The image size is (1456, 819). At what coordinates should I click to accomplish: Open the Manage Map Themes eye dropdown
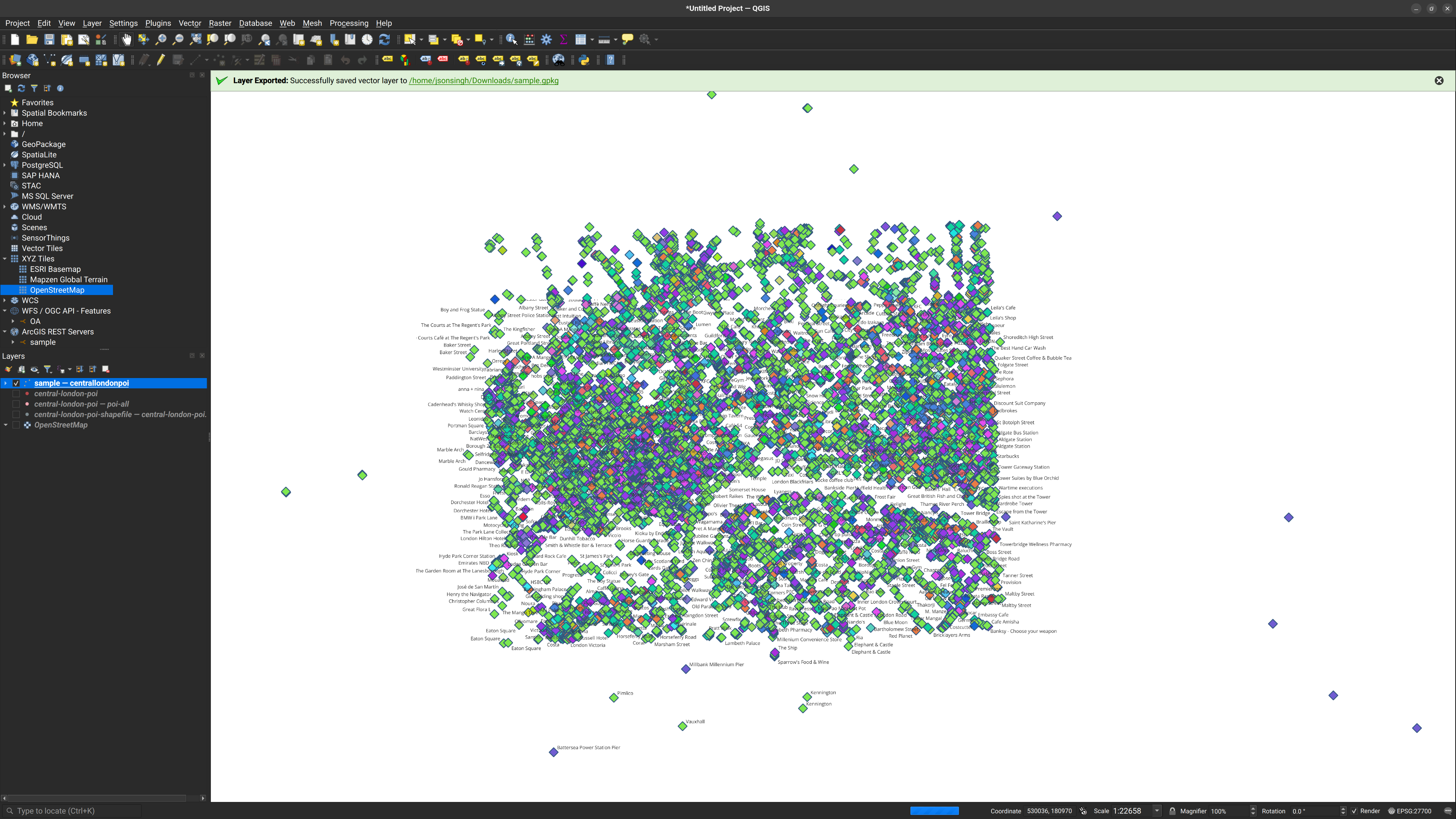pos(35,370)
